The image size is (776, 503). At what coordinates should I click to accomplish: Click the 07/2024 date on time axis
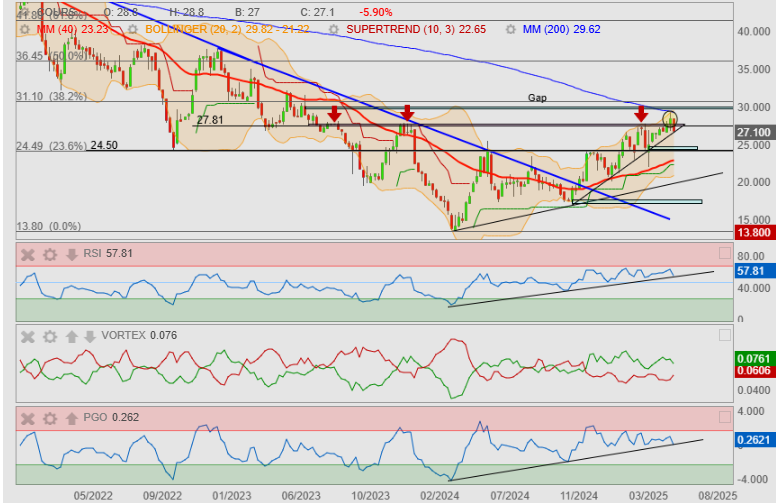tap(510, 496)
